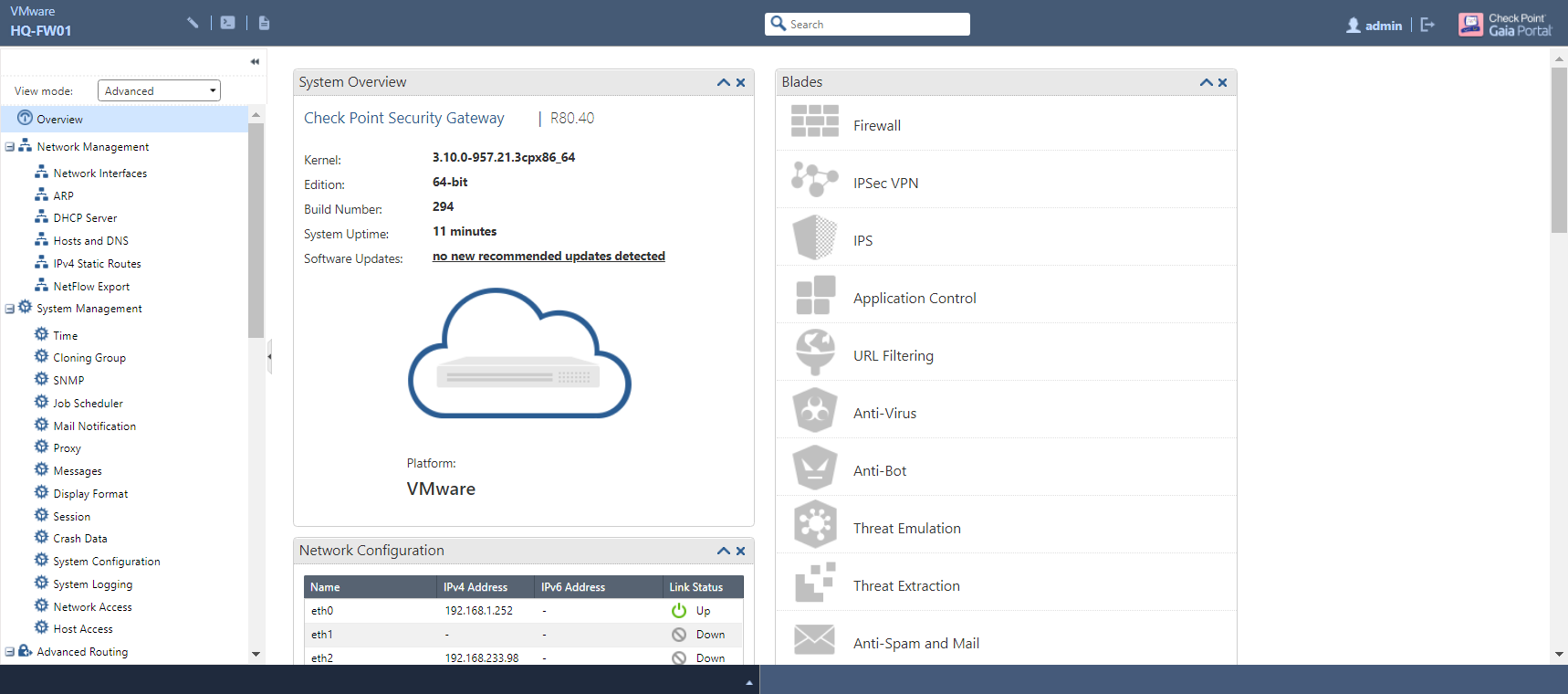
Task: Open the DHCP Server page
Action: [85, 218]
